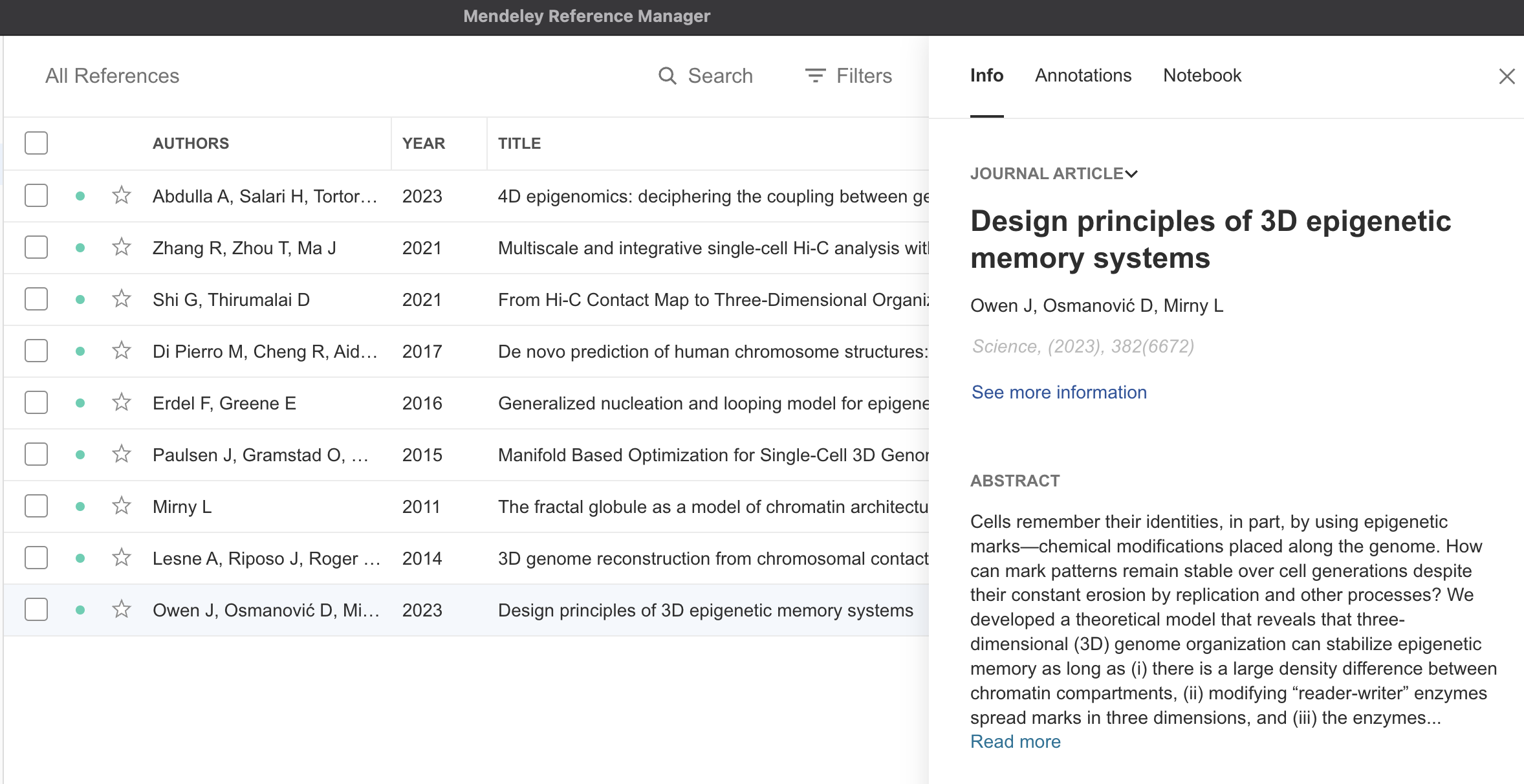Viewport: 1524px width, 784px height.
Task: Close the info side panel
Action: coord(1507,76)
